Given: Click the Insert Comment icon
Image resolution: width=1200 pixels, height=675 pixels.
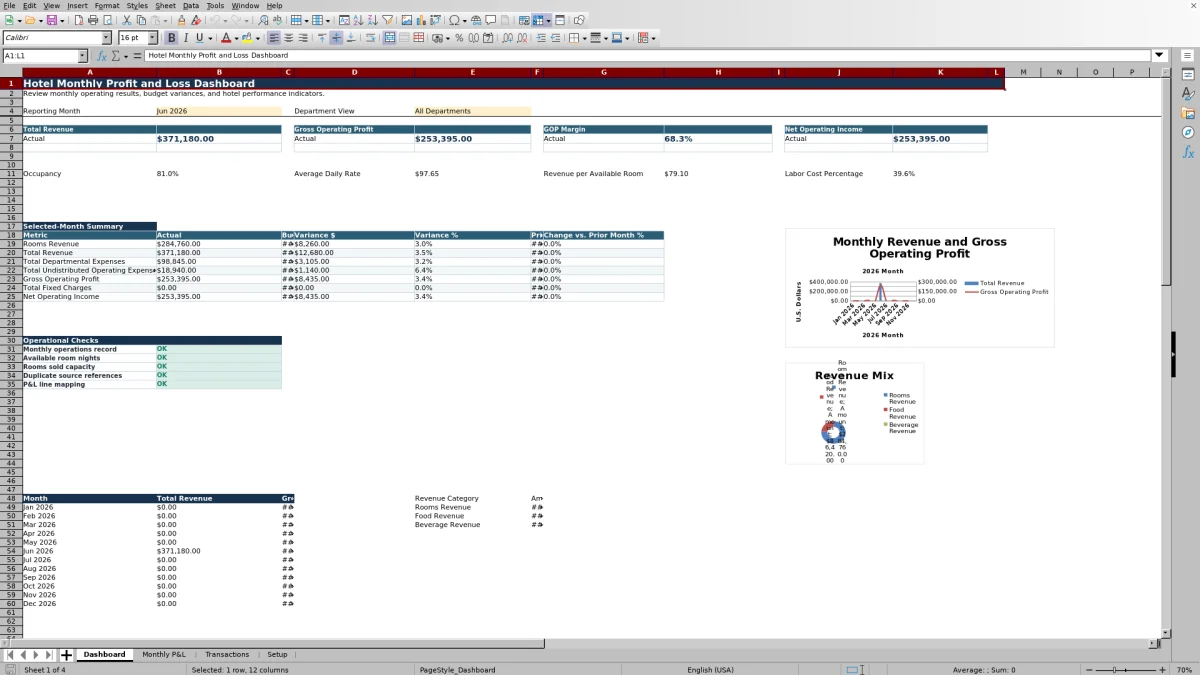Looking at the screenshot, I should [491, 20].
